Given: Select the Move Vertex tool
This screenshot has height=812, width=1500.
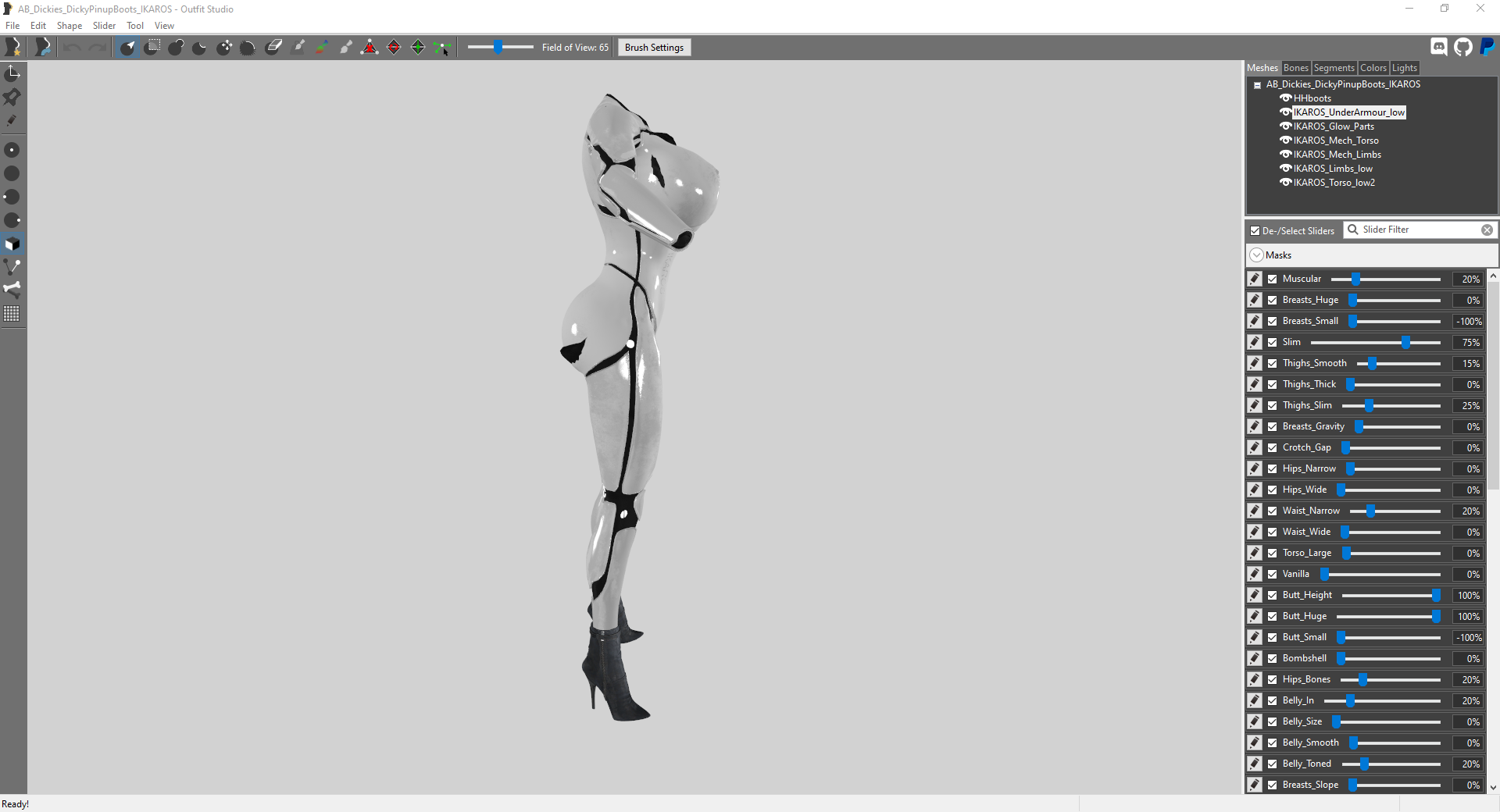Looking at the screenshot, I should 442,48.
